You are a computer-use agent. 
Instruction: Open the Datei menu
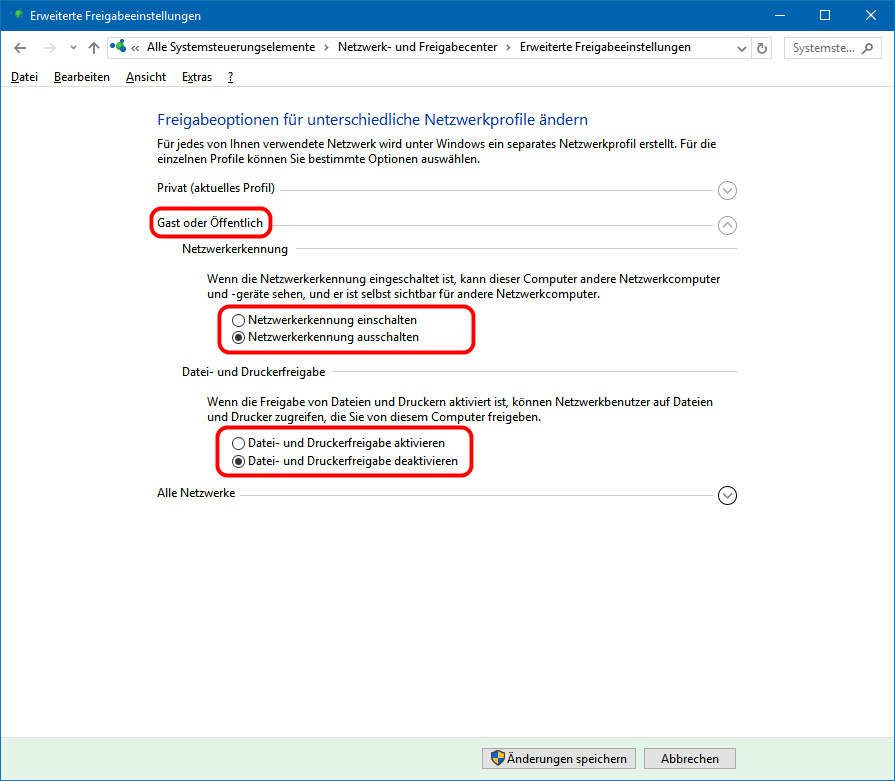point(24,77)
